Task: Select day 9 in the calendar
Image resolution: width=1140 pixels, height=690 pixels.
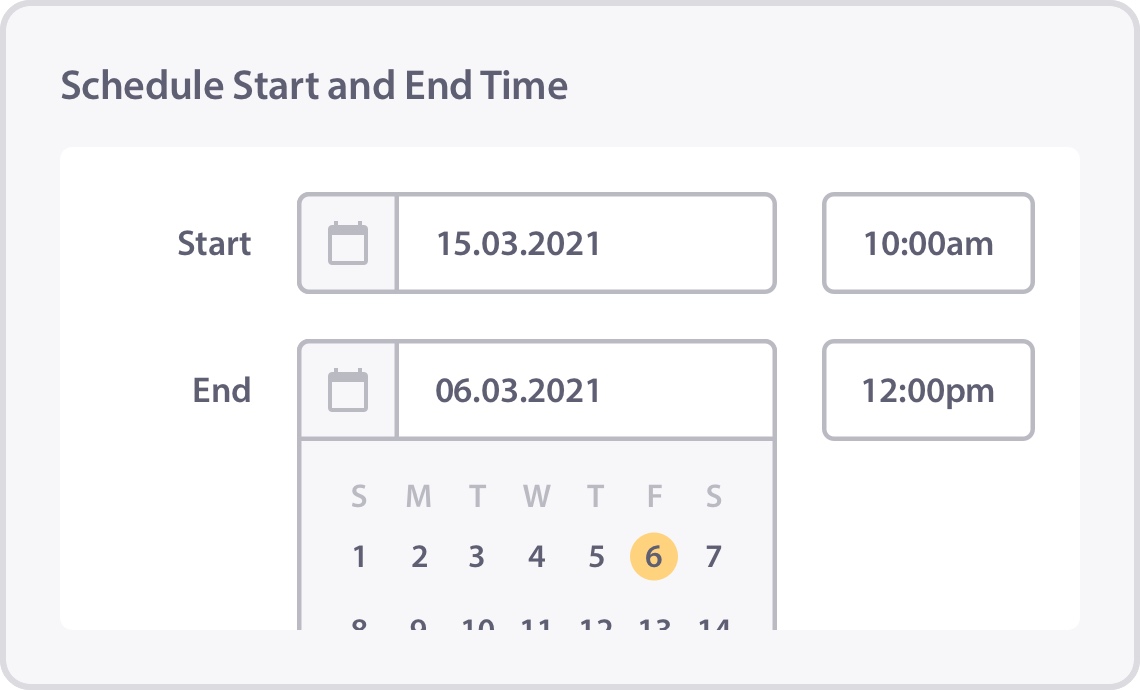Action: pyautogui.click(x=419, y=624)
